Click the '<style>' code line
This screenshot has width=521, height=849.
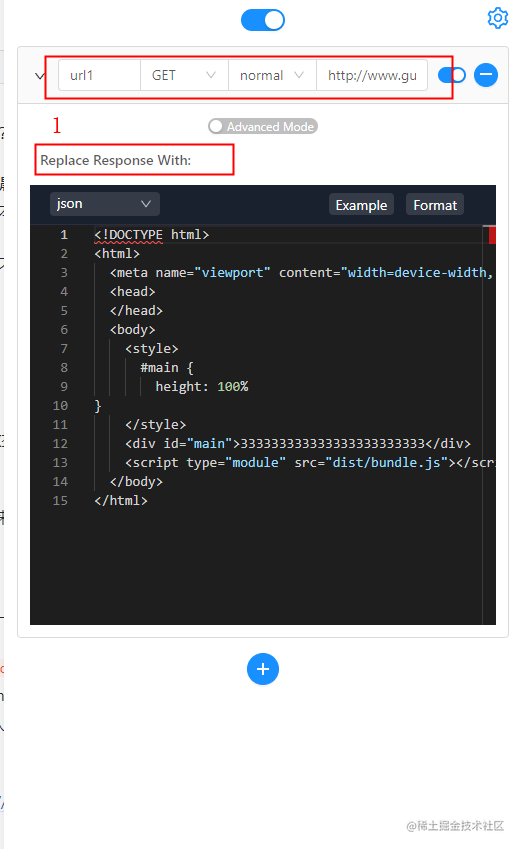coord(152,348)
